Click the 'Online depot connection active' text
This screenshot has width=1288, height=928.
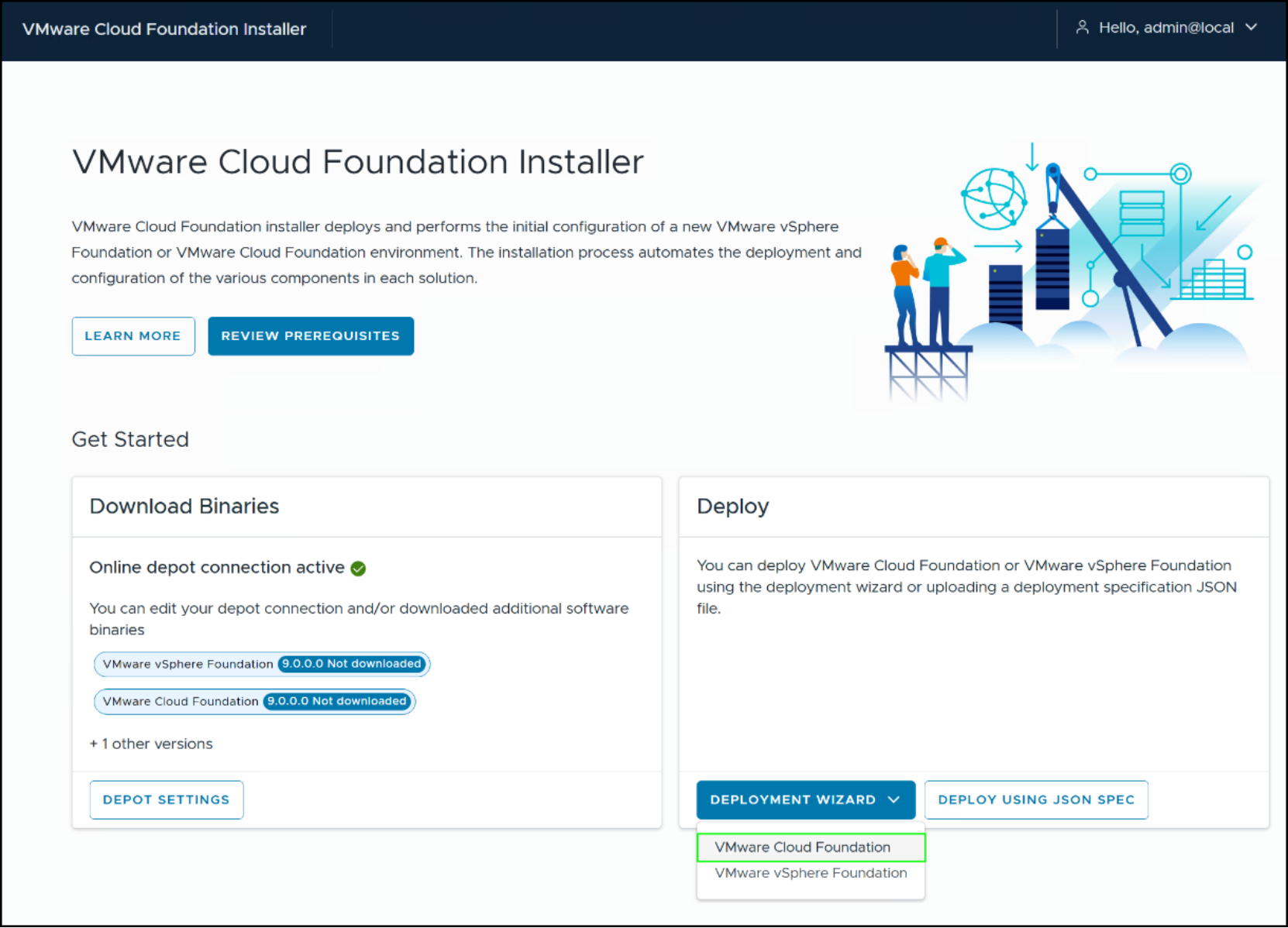[x=217, y=568]
